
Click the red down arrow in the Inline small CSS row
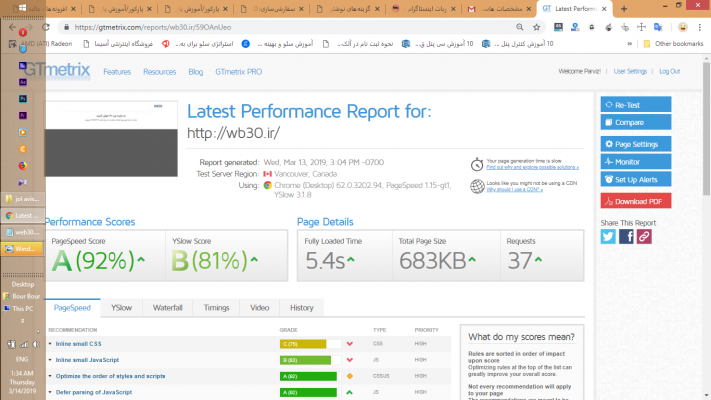pos(350,344)
